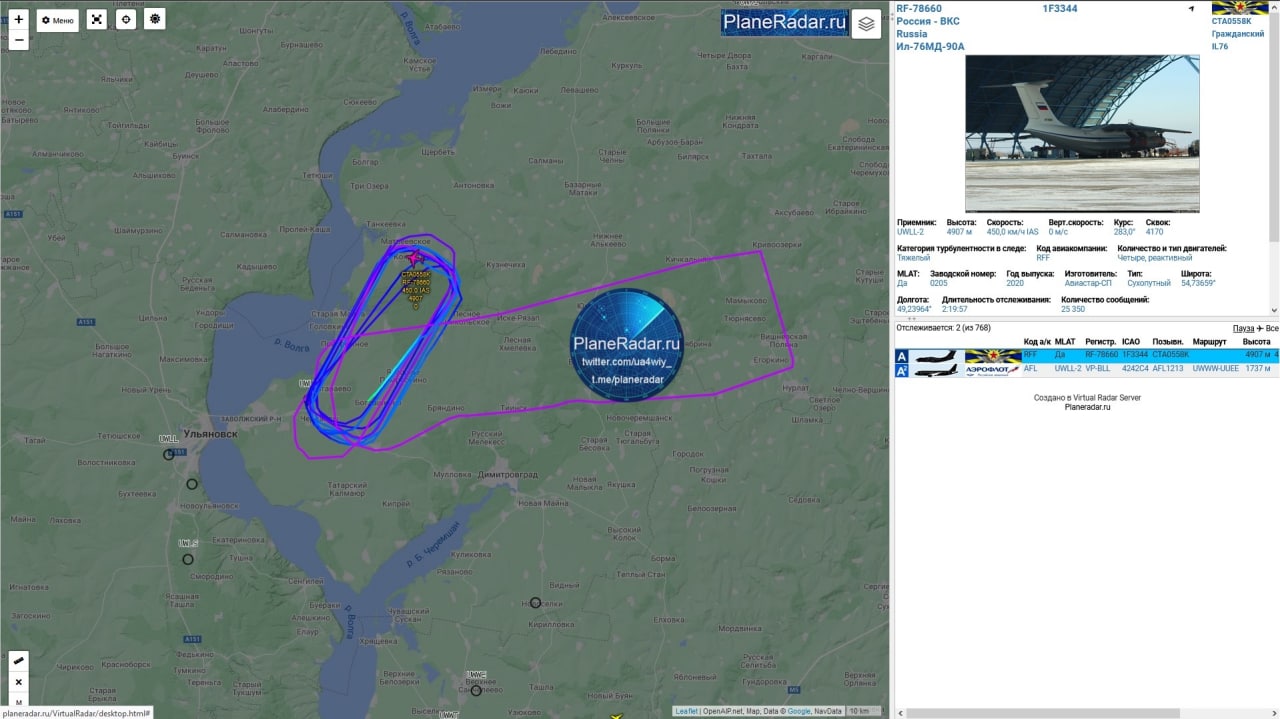Open the Меню settings menu
Viewport: 1280px width, 719px height.
tap(58, 20)
